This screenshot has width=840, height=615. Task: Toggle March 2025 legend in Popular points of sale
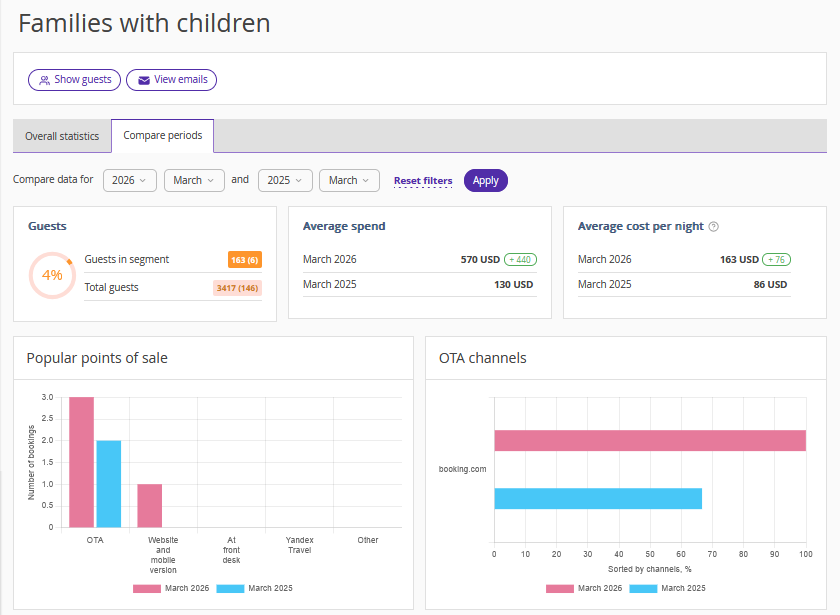(x=254, y=588)
